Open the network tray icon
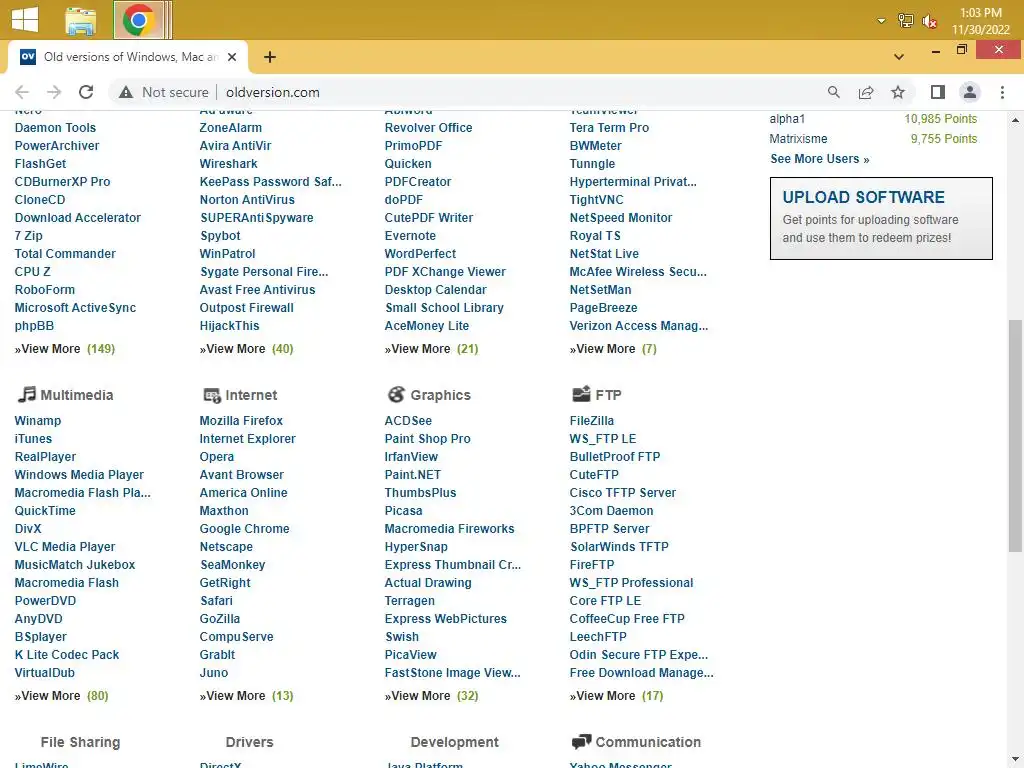This screenshot has width=1024, height=768. (x=905, y=21)
